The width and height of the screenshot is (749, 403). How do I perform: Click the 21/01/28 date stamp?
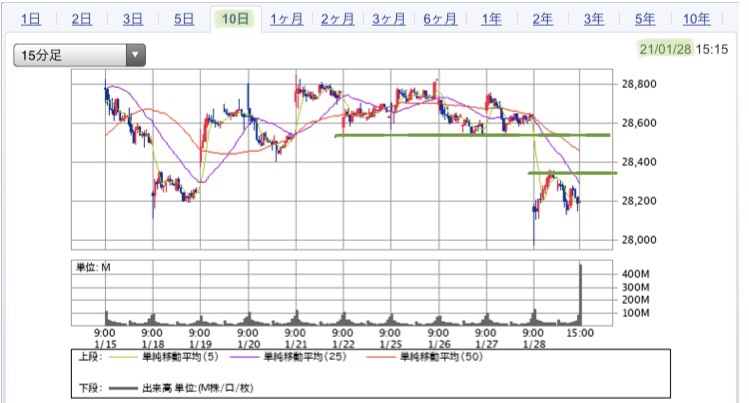[665, 49]
